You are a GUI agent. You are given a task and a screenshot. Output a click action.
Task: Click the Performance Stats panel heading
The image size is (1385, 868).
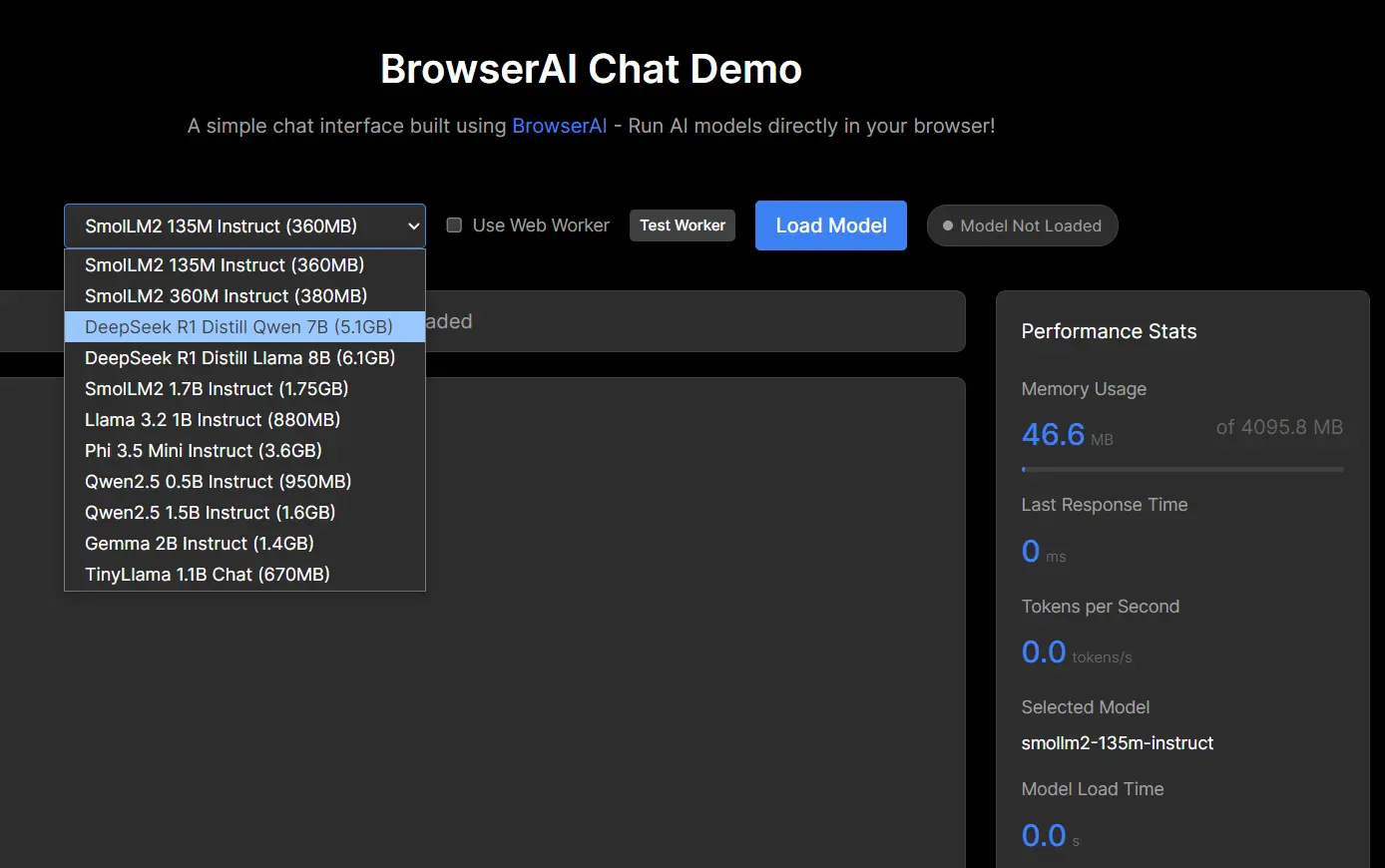(1109, 331)
